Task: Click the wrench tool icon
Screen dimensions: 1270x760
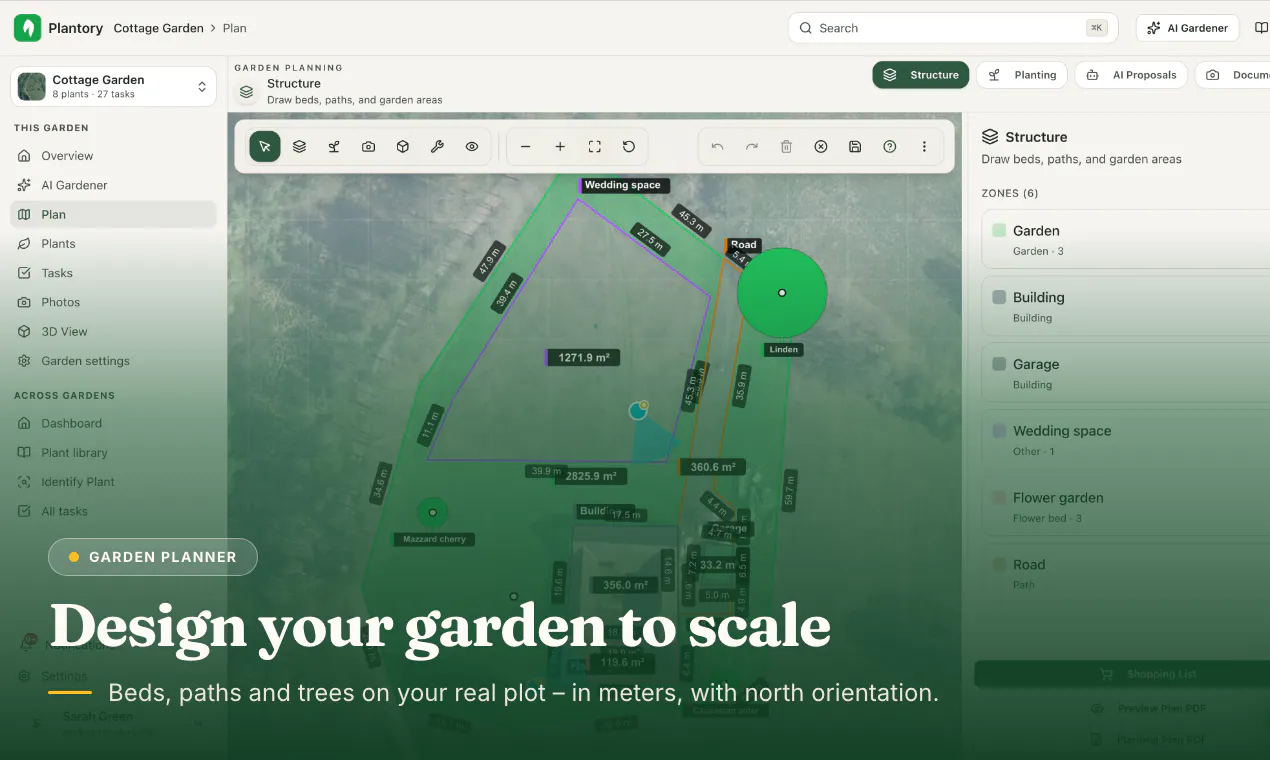Action: [x=437, y=146]
